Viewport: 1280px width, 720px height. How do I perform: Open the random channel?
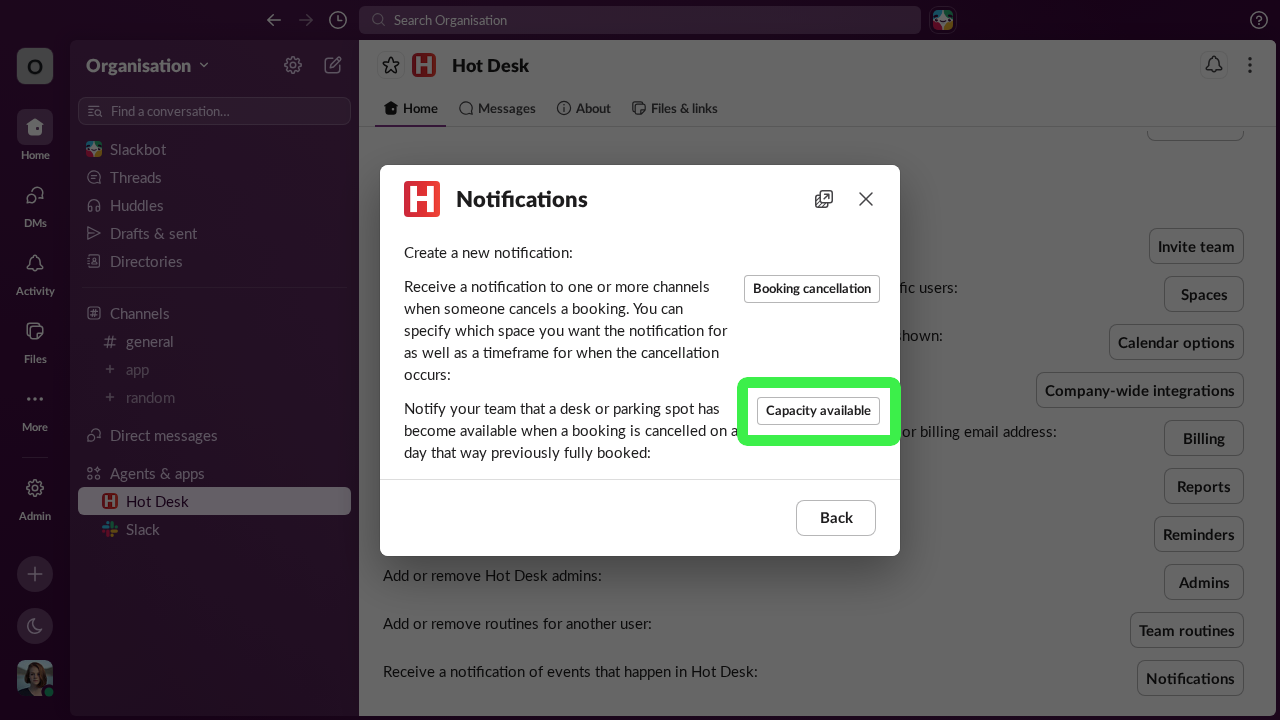point(214,397)
